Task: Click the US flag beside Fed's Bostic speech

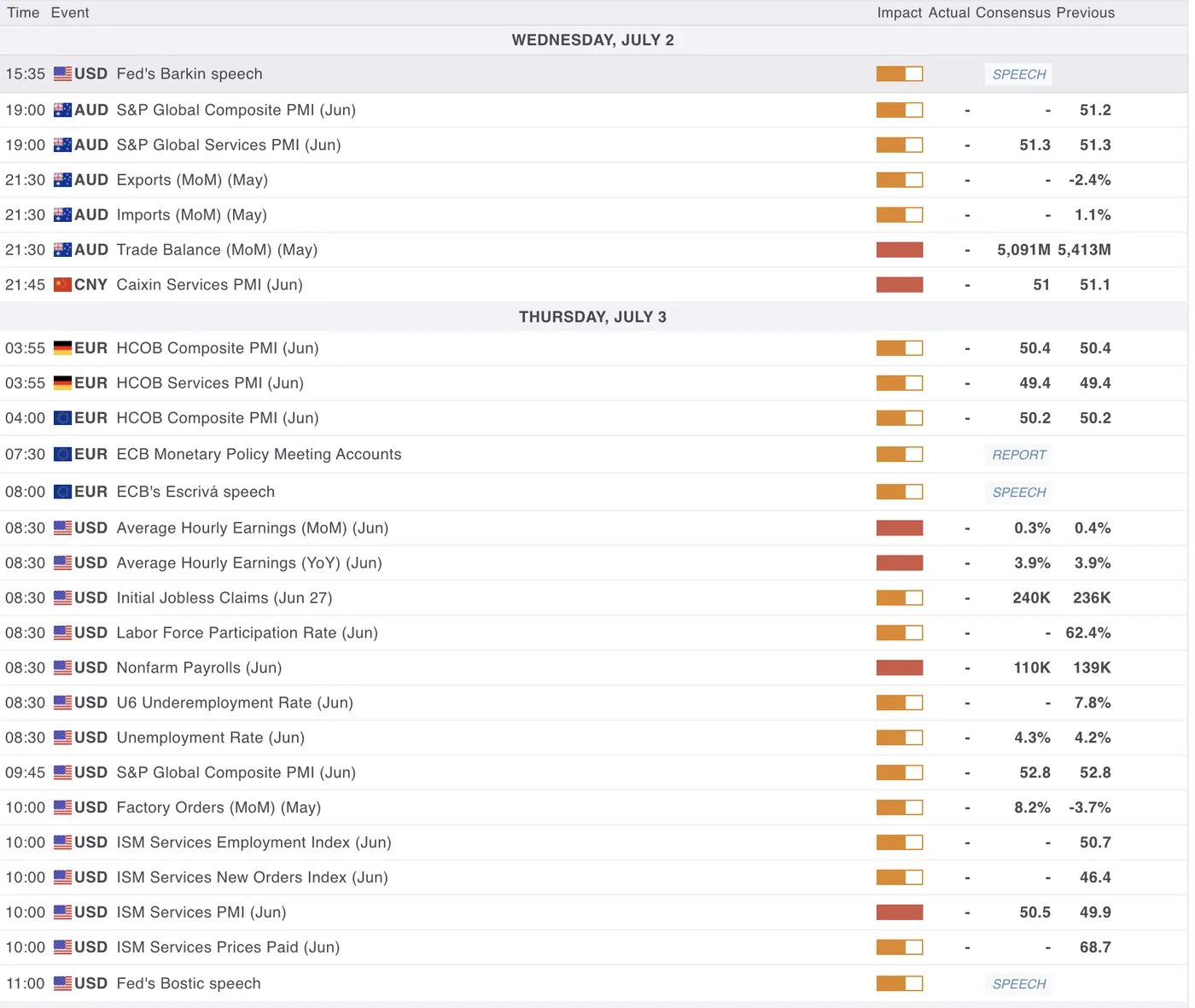Action: tap(62, 984)
